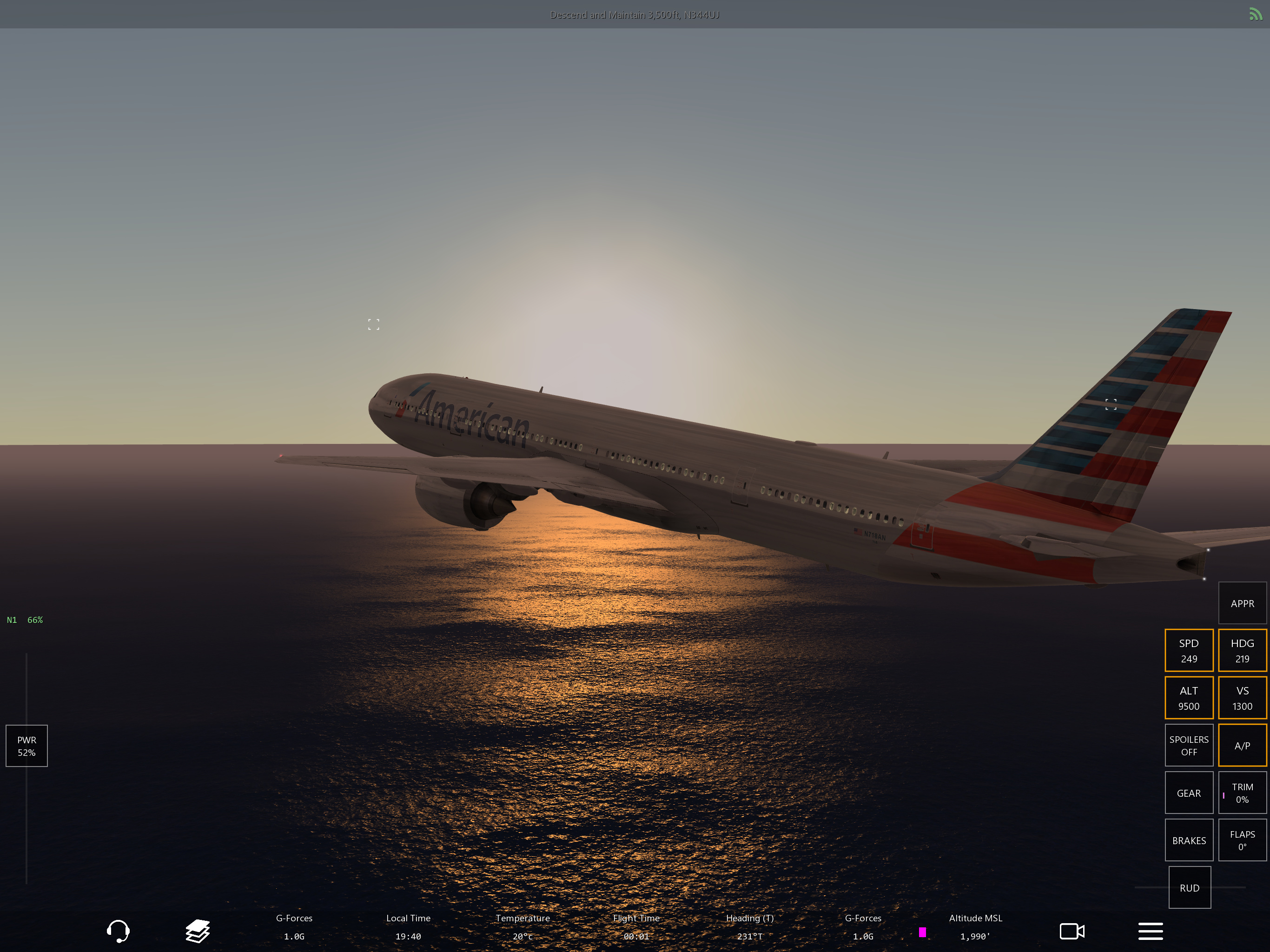The height and width of the screenshot is (952, 1270).
Task: Change the Local Time status bar item
Action: click(x=408, y=927)
